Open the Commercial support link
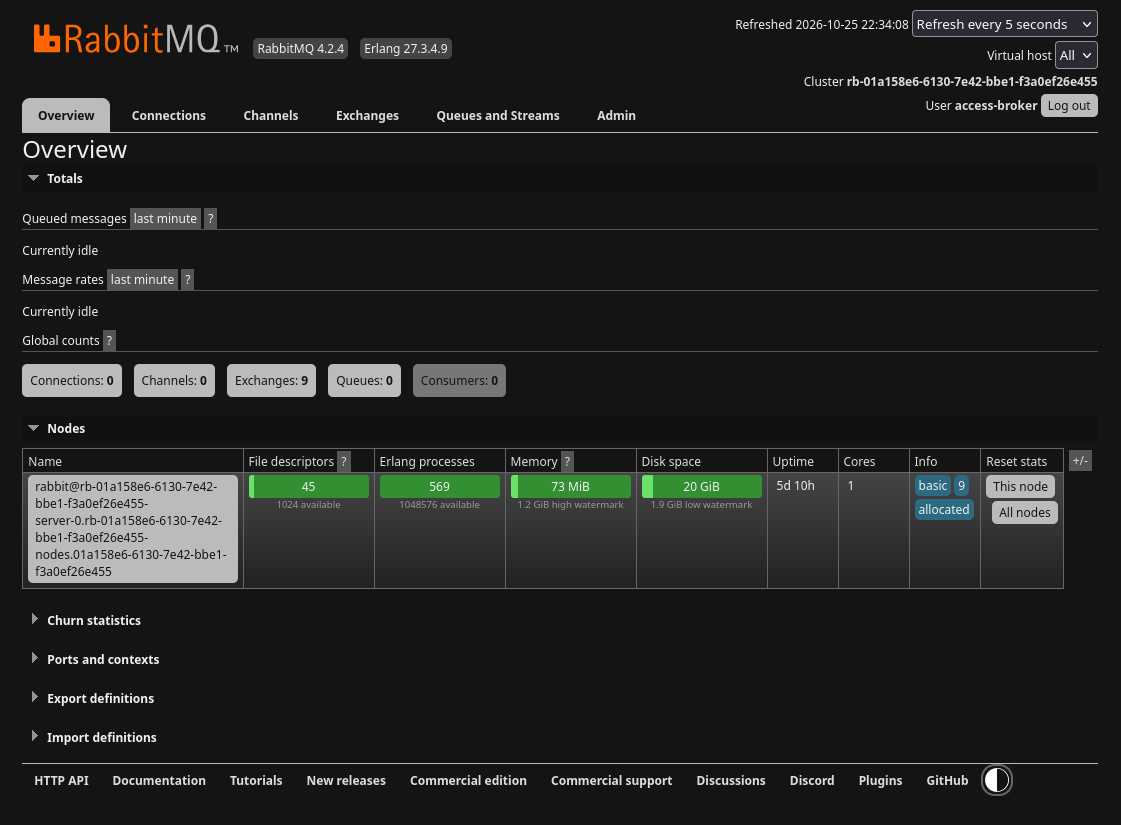The height and width of the screenshot is (825, 1121). click(611, 780)
